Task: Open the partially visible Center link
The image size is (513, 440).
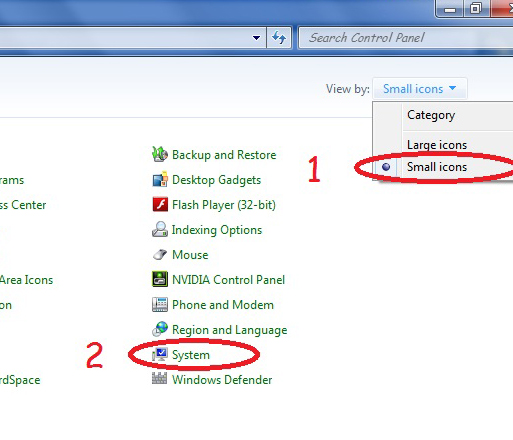Action: click(x=23, y=205)
